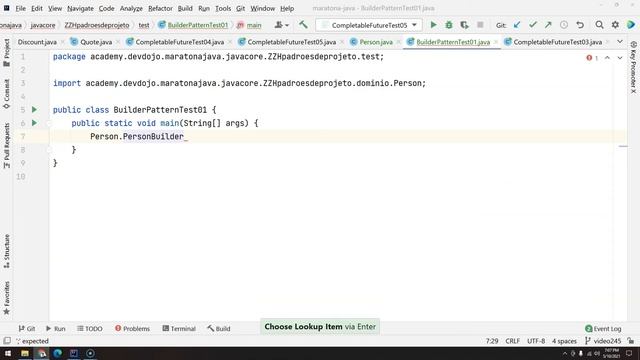Git push arrow icon
The image size is (640, 360).
click(548, 25)
